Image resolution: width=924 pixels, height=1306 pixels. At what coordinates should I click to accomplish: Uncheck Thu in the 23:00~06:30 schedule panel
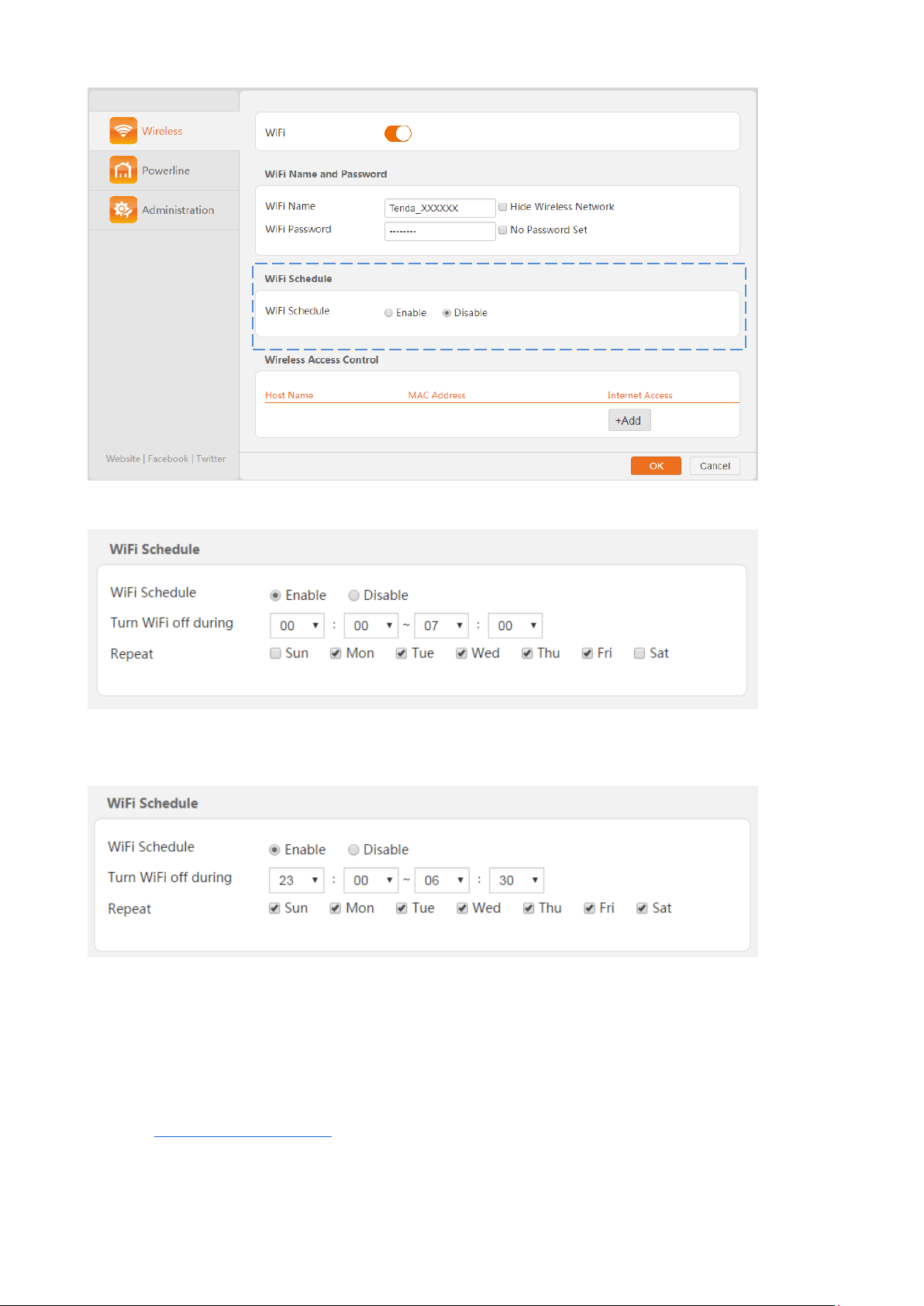click(529, 908)
